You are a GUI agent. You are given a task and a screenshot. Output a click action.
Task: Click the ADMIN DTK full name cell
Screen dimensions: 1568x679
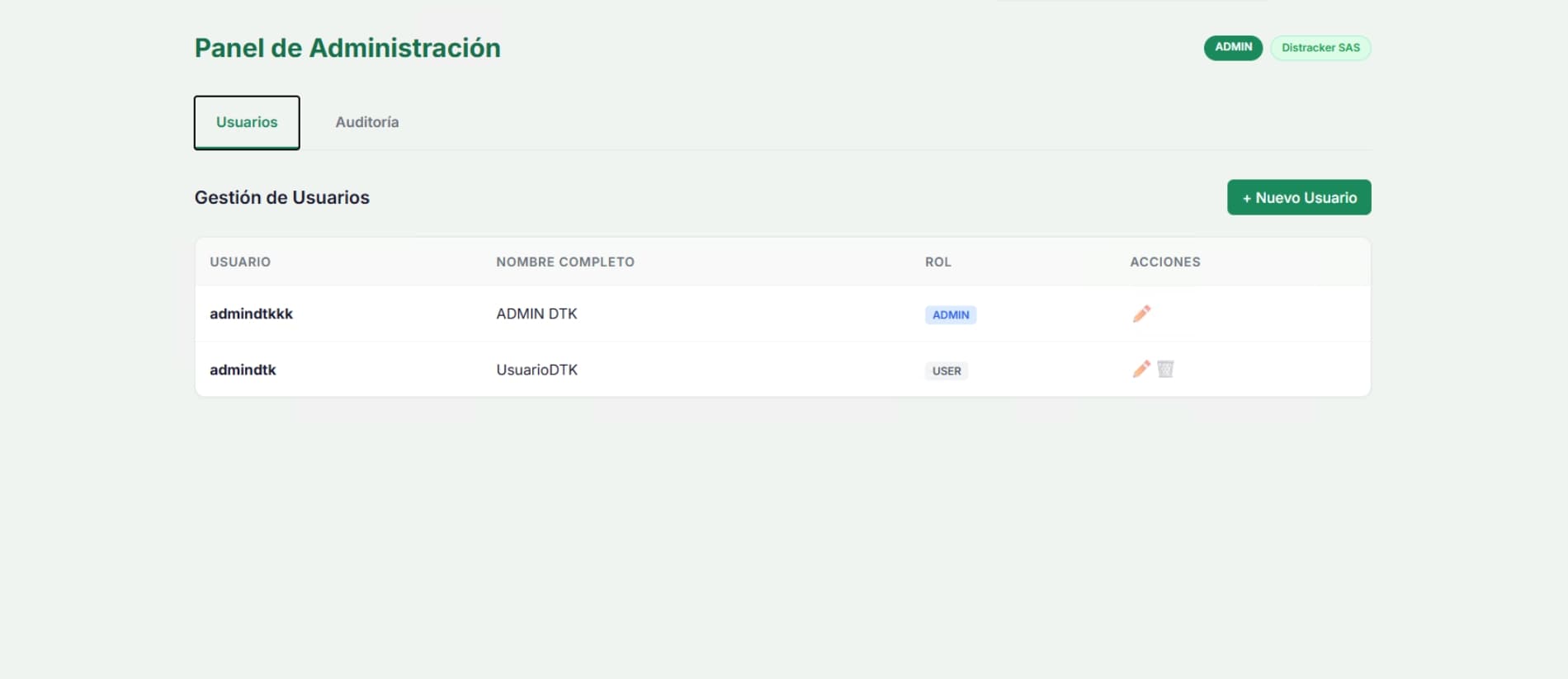(536, 314)
